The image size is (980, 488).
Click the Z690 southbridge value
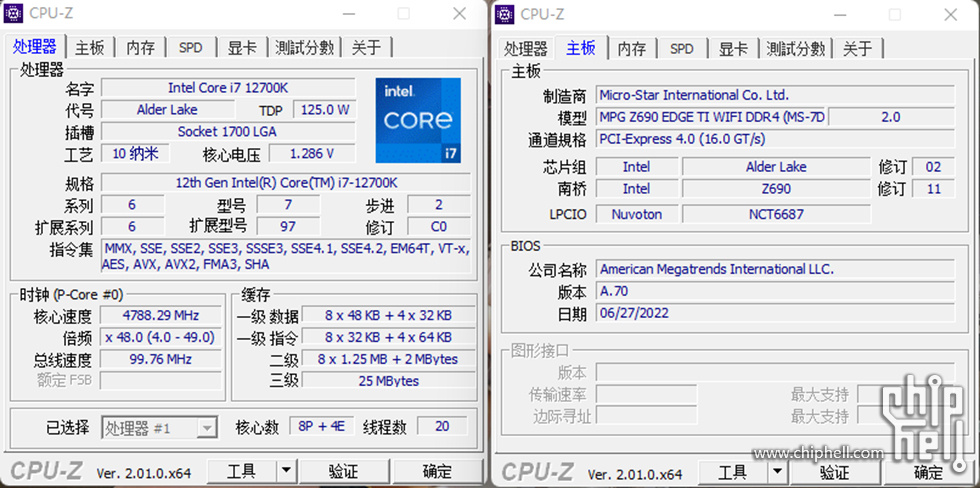776,189
